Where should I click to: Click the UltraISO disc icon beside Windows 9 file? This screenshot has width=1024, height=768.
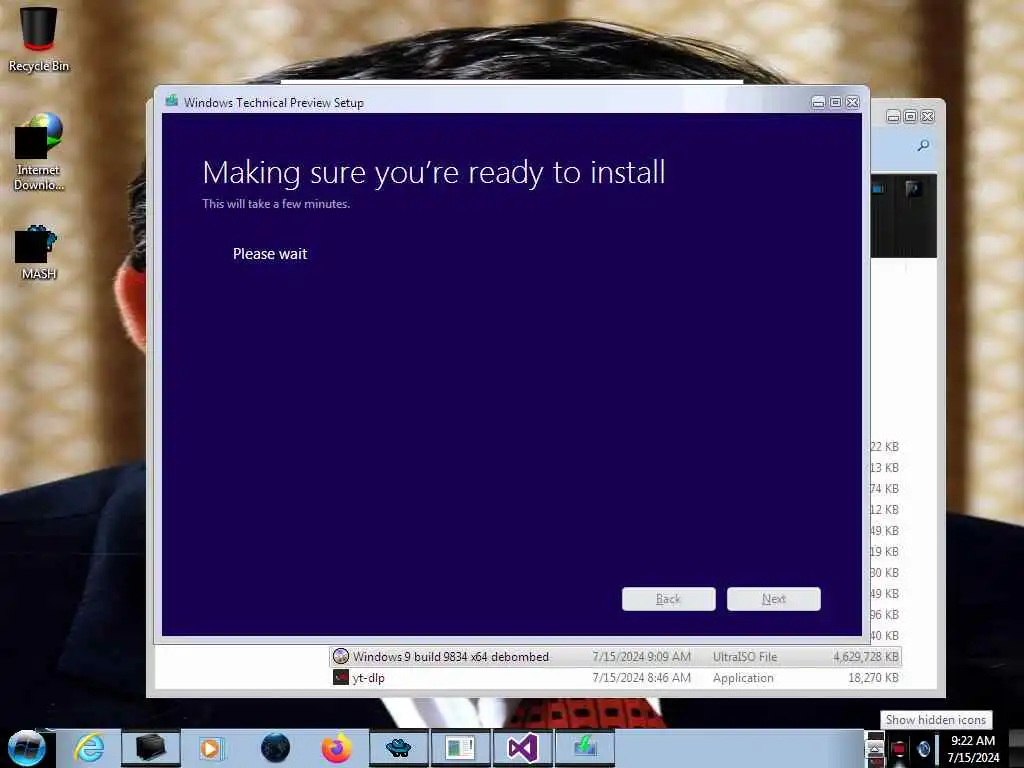pos(340,656)
